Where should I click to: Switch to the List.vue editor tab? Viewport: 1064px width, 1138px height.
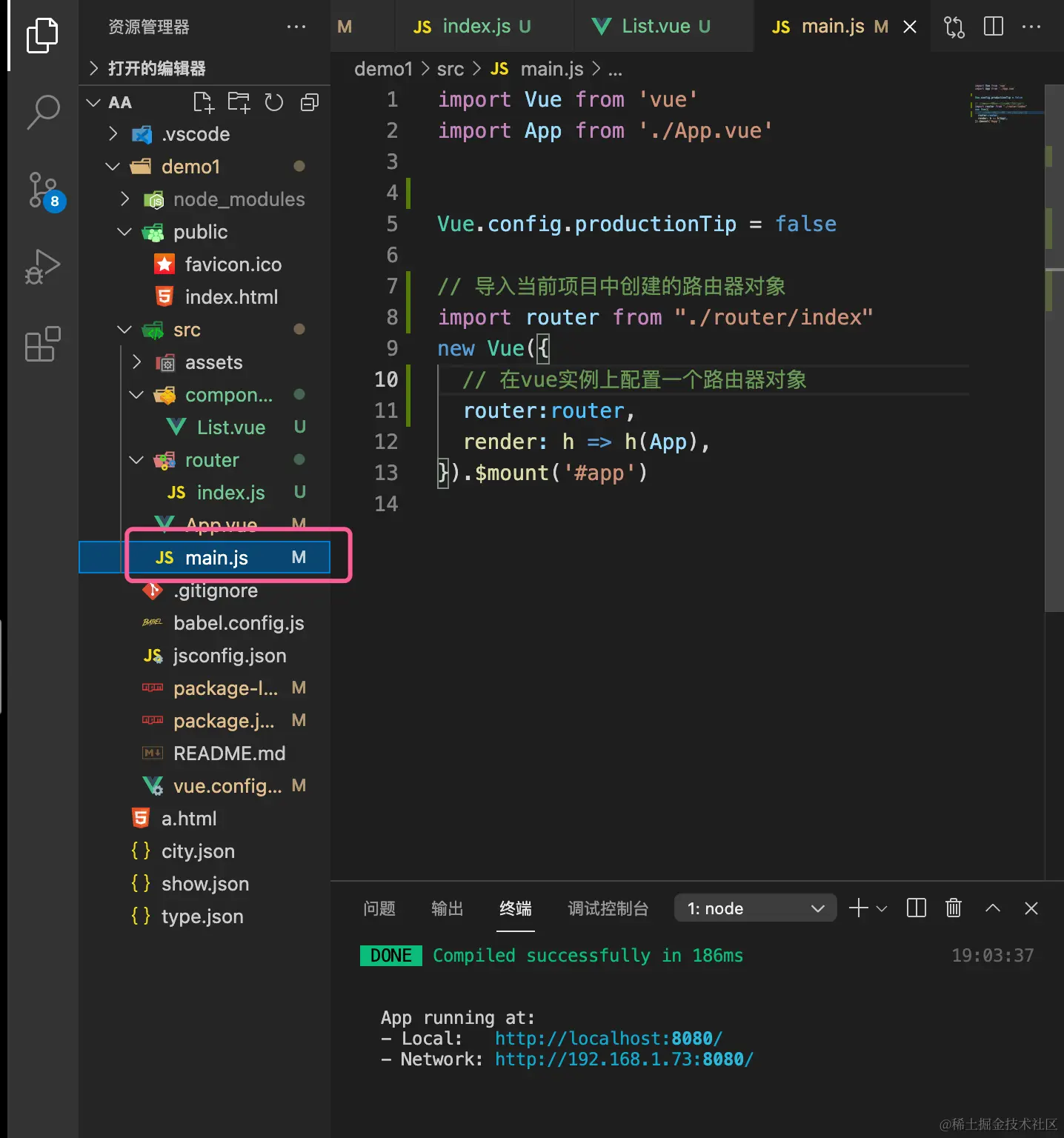(x=663, y=27)
